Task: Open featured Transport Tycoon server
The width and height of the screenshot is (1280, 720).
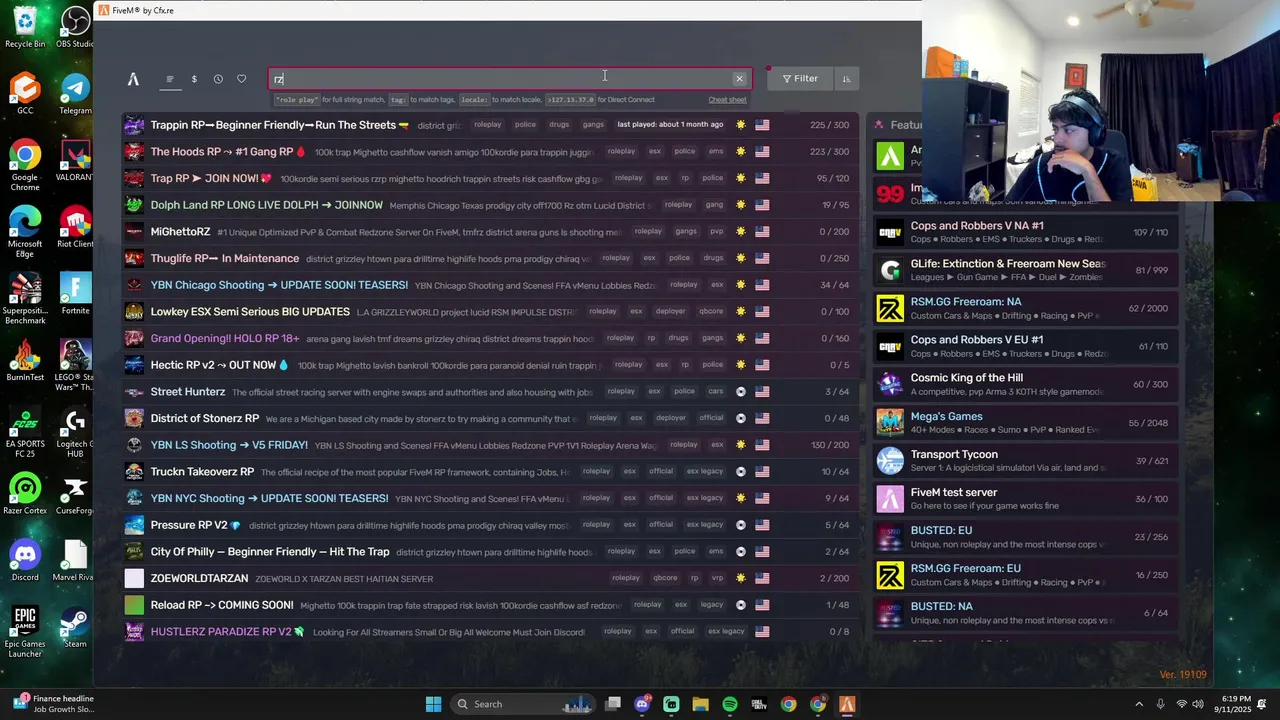Action: pos(1025,461)
